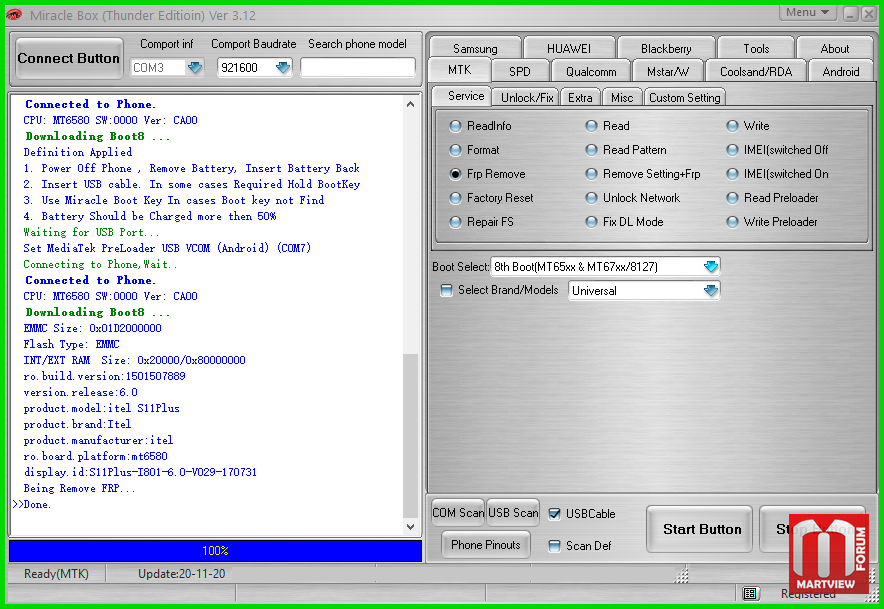
Task: Switch to the Android tab
Action: click(x=841, y=72)
